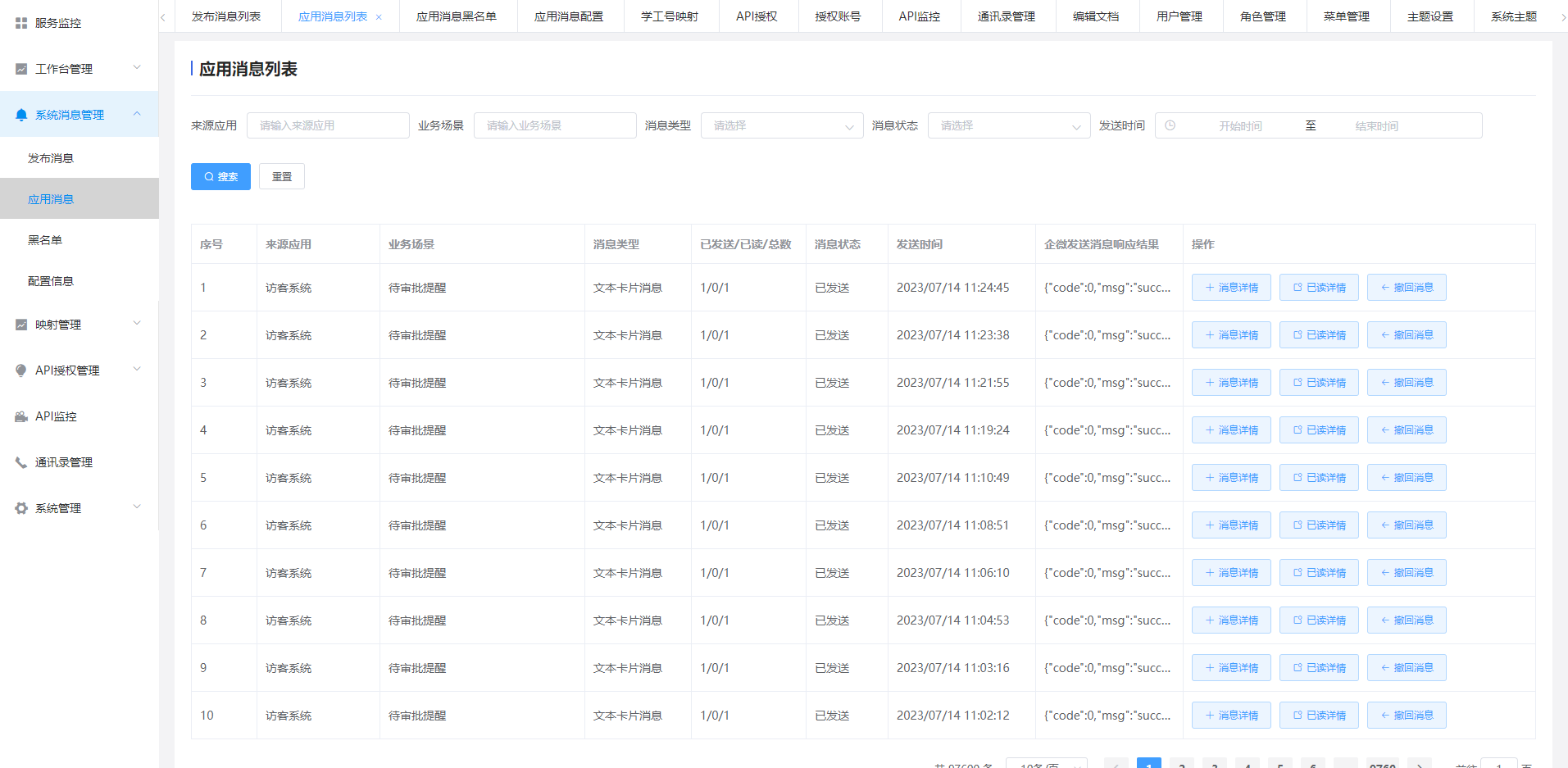This screenshot has height=768, width=1568.
Task: Click 撤回消息 for row 8
Action: point(1407,620)
